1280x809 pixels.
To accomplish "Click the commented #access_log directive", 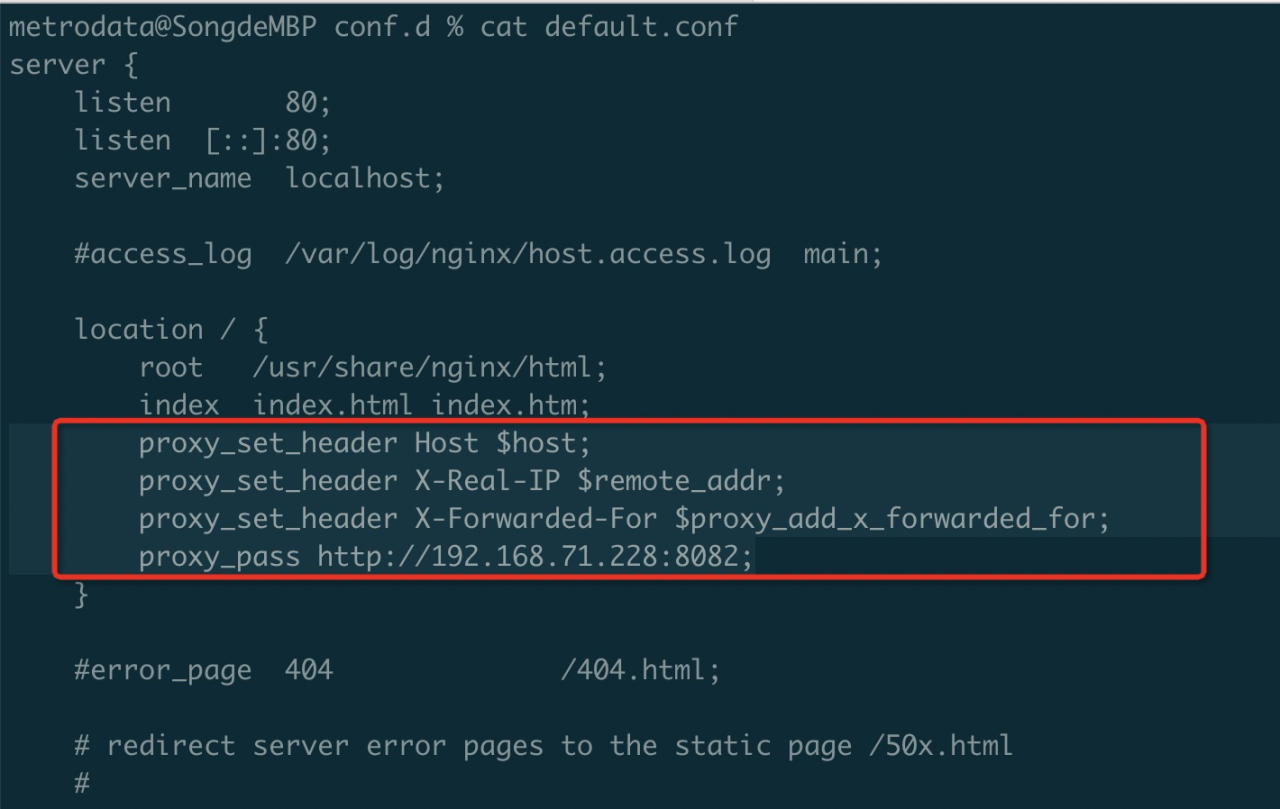I will click(163, 254).
